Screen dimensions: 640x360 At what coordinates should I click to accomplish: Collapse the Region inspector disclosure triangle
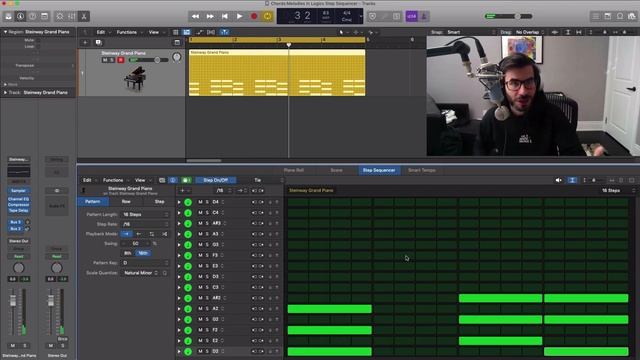pyautogui.click(x=5, y=32)
